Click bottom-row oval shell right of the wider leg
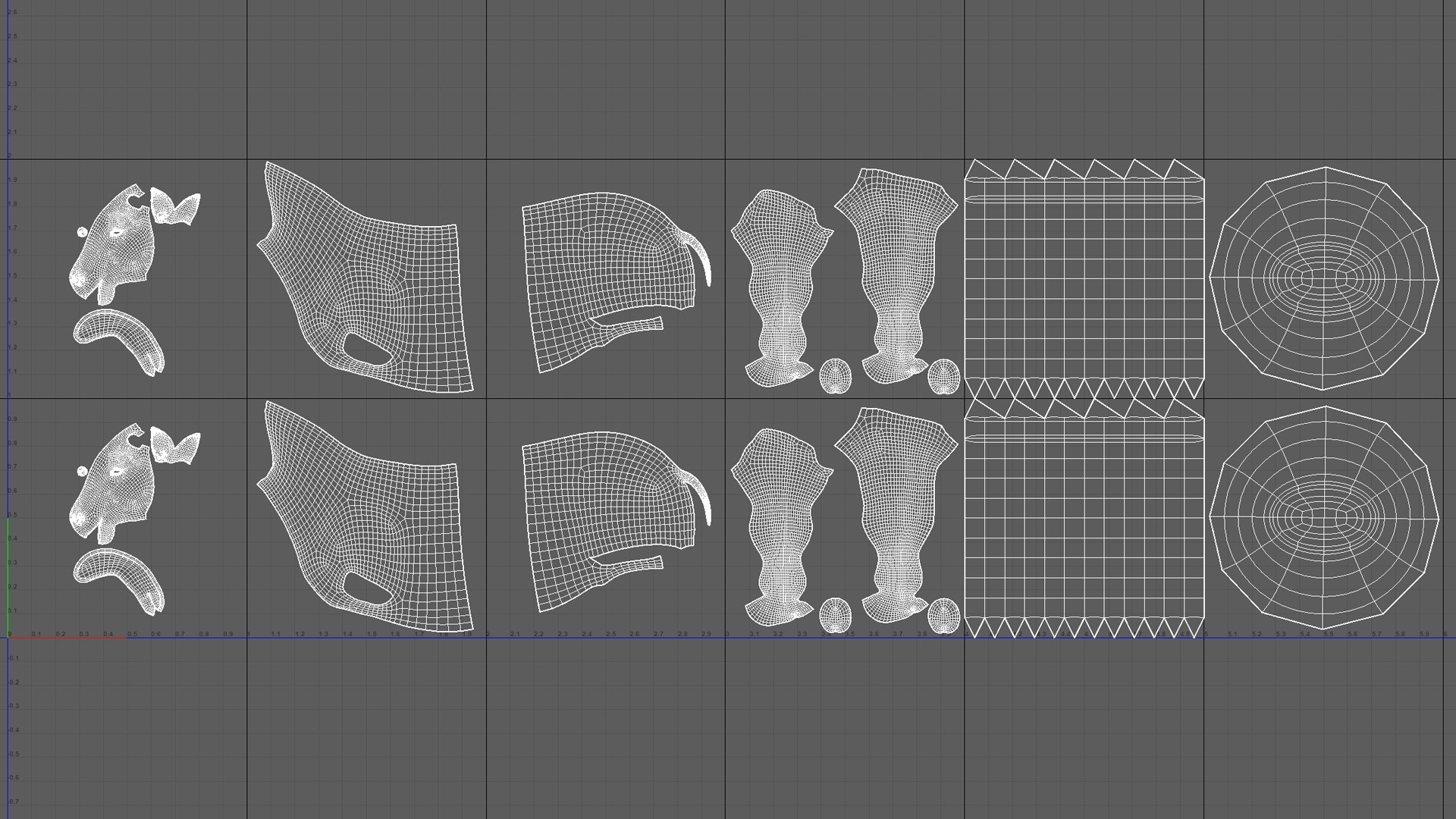 click(x=944, y=615)
